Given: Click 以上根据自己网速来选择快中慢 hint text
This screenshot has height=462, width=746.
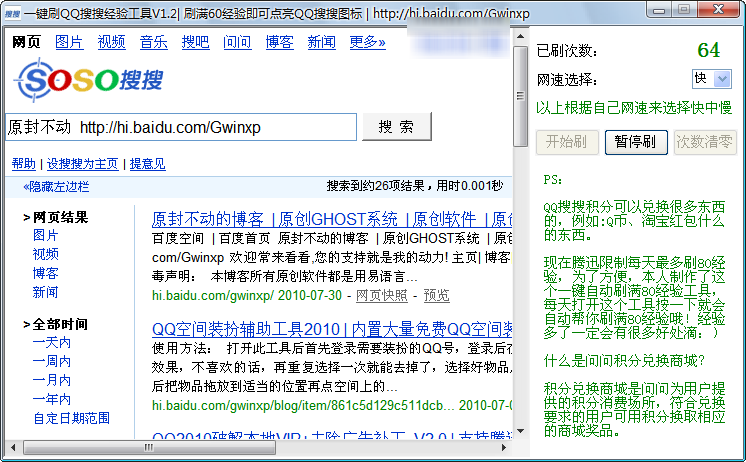Looking at the screenshot, I should tap(634, 108).
